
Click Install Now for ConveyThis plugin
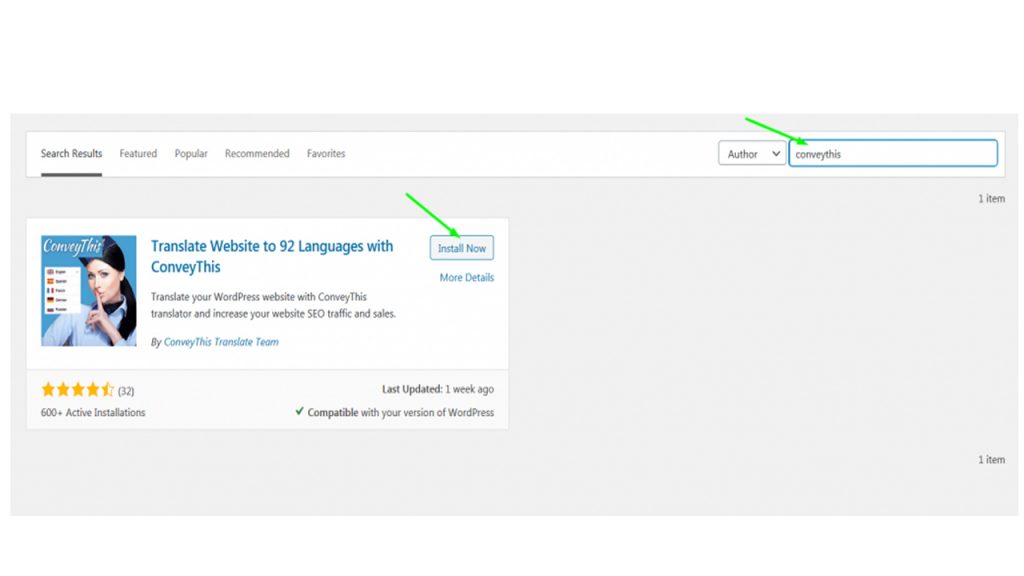click(x=462, y=248)
